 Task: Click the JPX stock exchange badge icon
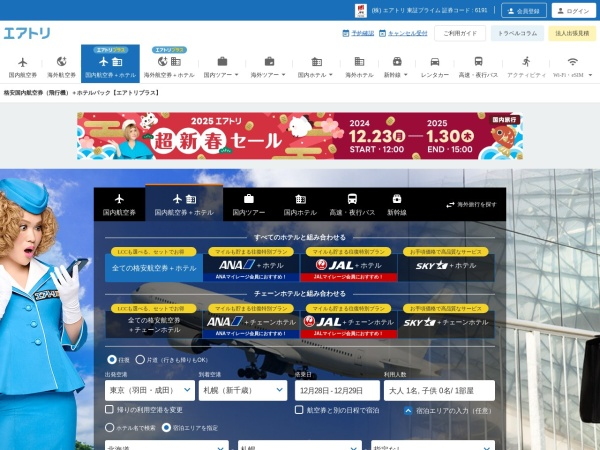361,10
